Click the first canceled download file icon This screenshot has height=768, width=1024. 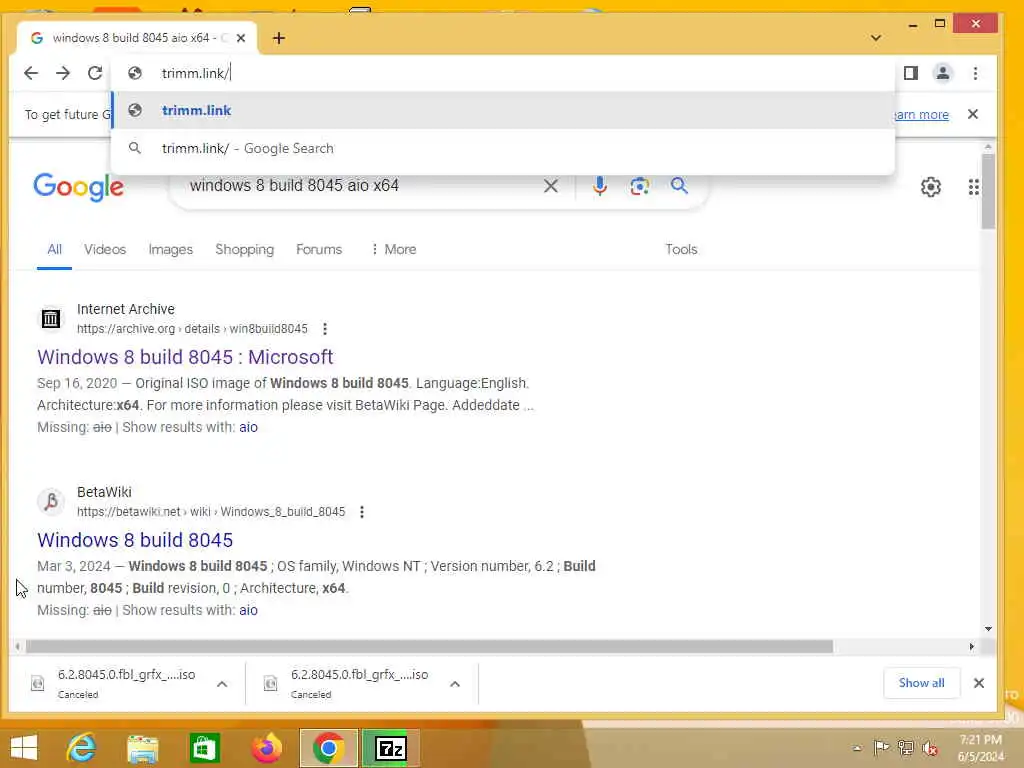click(x=38, y=683)
